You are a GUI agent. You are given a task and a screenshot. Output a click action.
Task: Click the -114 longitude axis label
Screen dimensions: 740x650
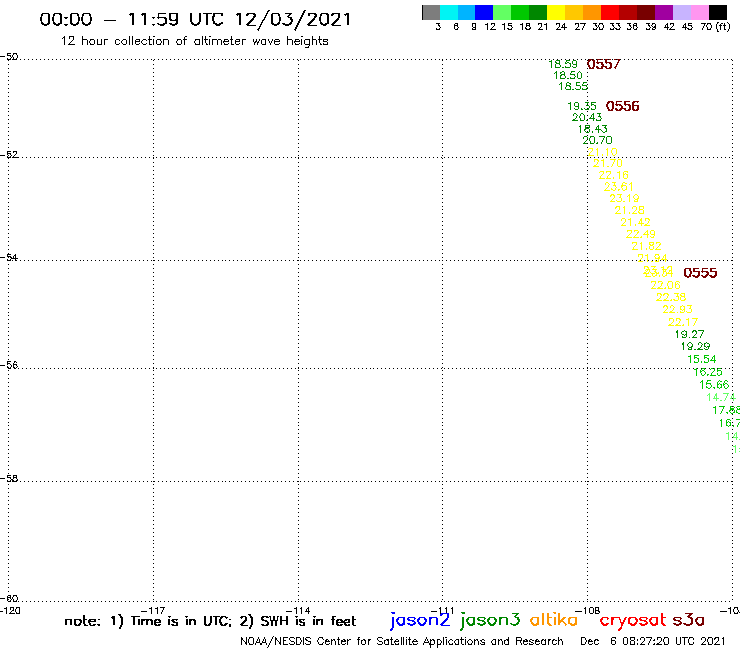coord(298,611)
